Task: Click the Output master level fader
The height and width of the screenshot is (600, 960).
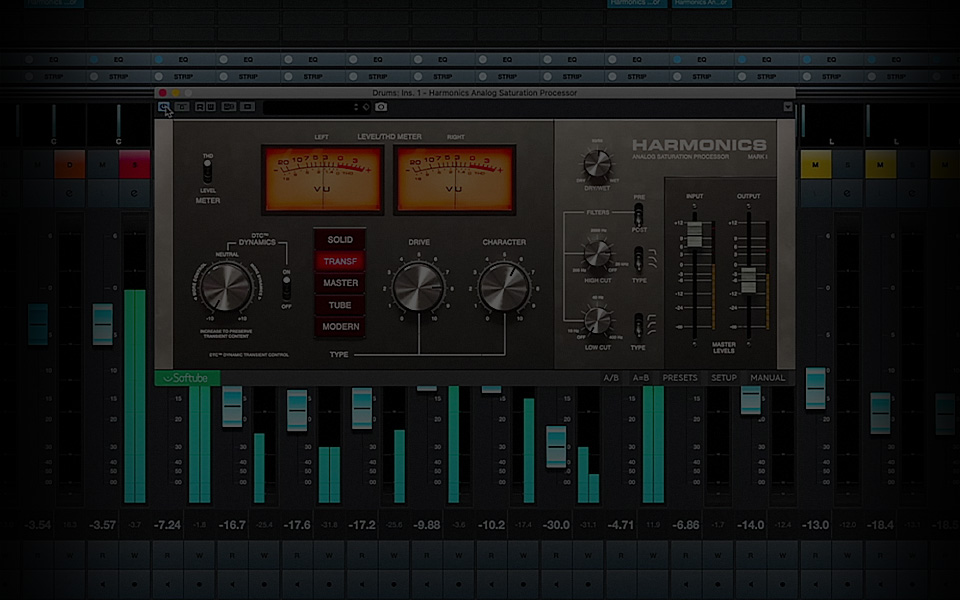Action: coord(748,280)
